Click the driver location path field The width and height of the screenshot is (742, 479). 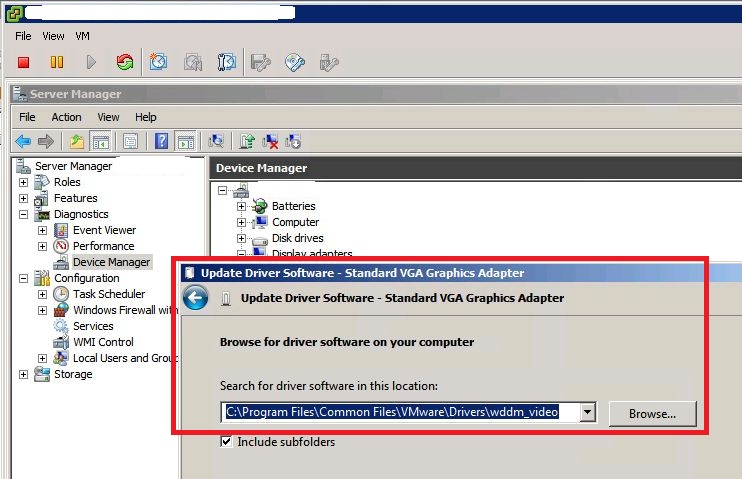pyautogui.click(x=400, y=412)
